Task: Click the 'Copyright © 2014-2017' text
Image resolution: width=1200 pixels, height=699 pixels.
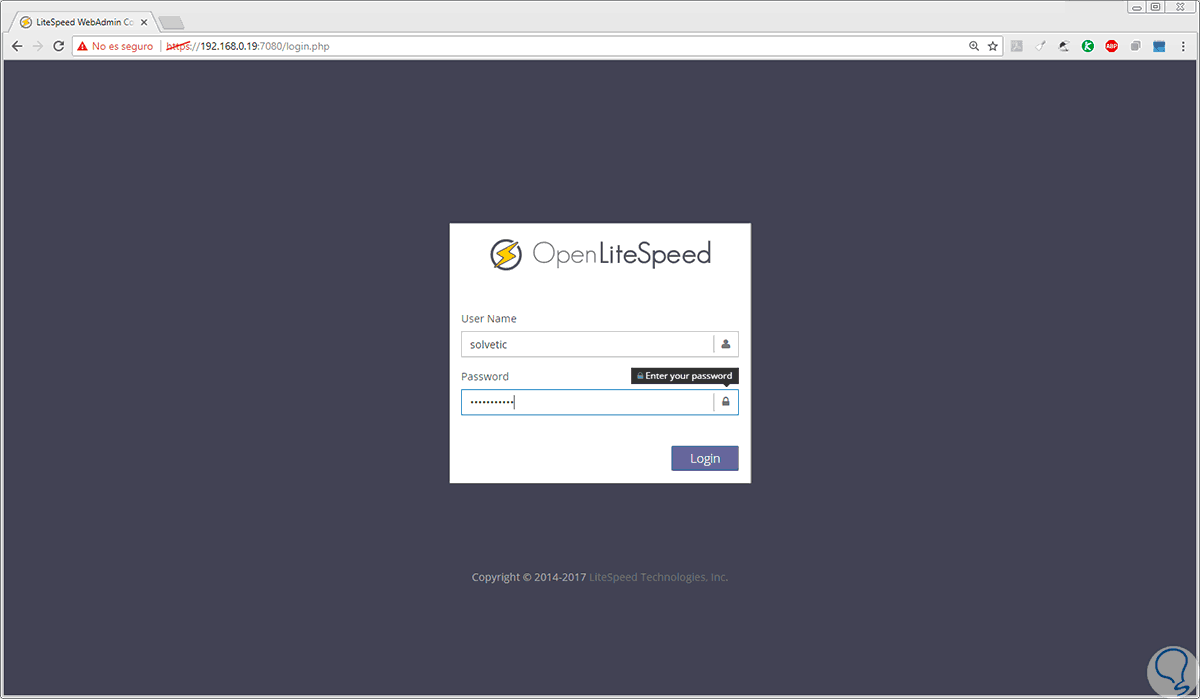Action: coord(529,577)
